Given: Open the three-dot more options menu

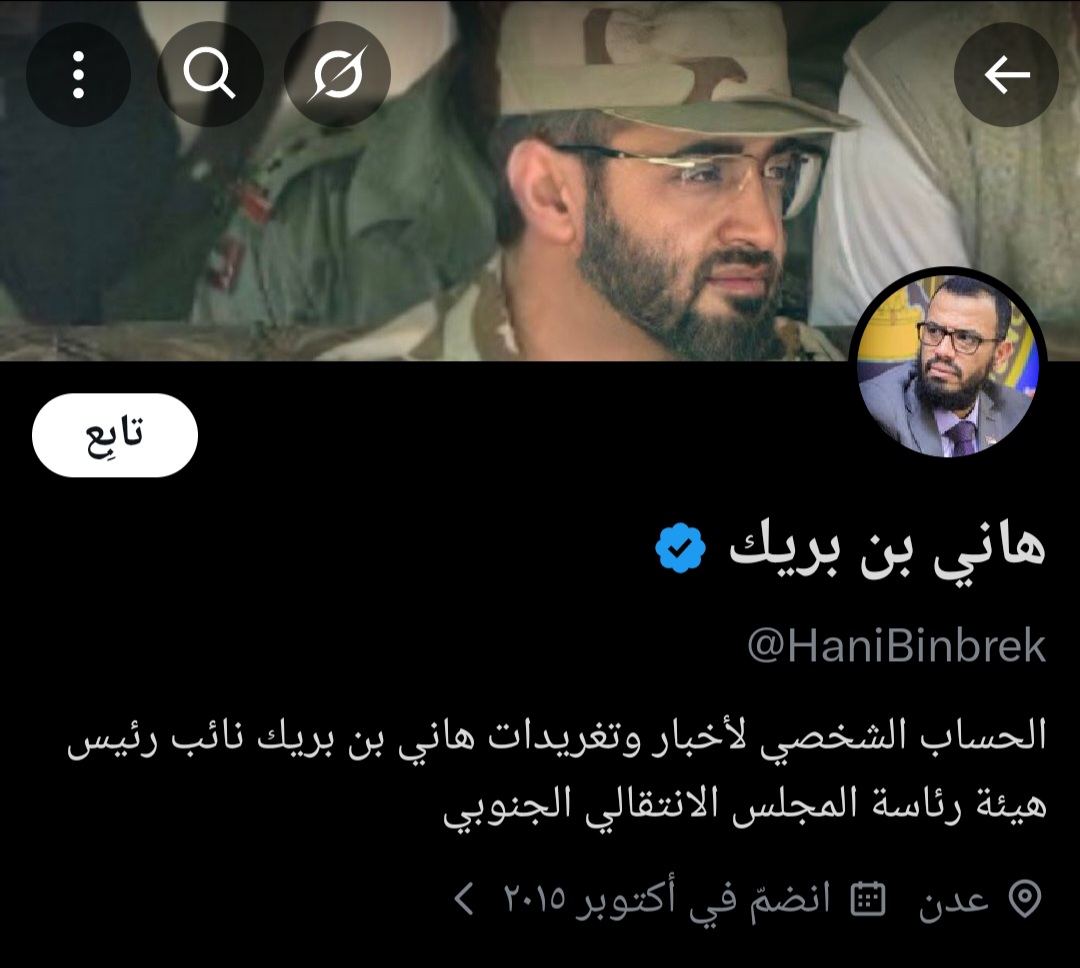Looking at the screenshot, I should coord(79,74).
